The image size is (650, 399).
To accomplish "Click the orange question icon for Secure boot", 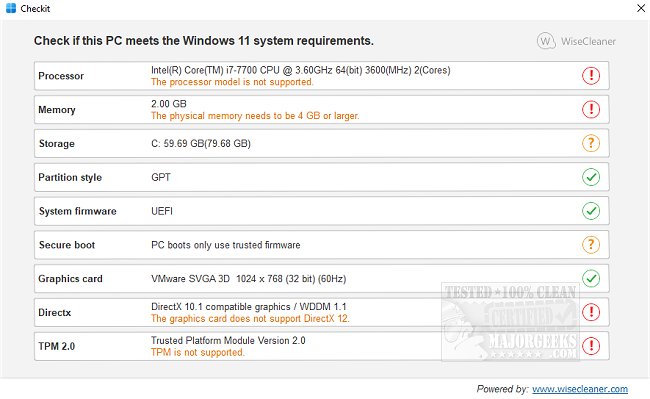I will [591, 245].
